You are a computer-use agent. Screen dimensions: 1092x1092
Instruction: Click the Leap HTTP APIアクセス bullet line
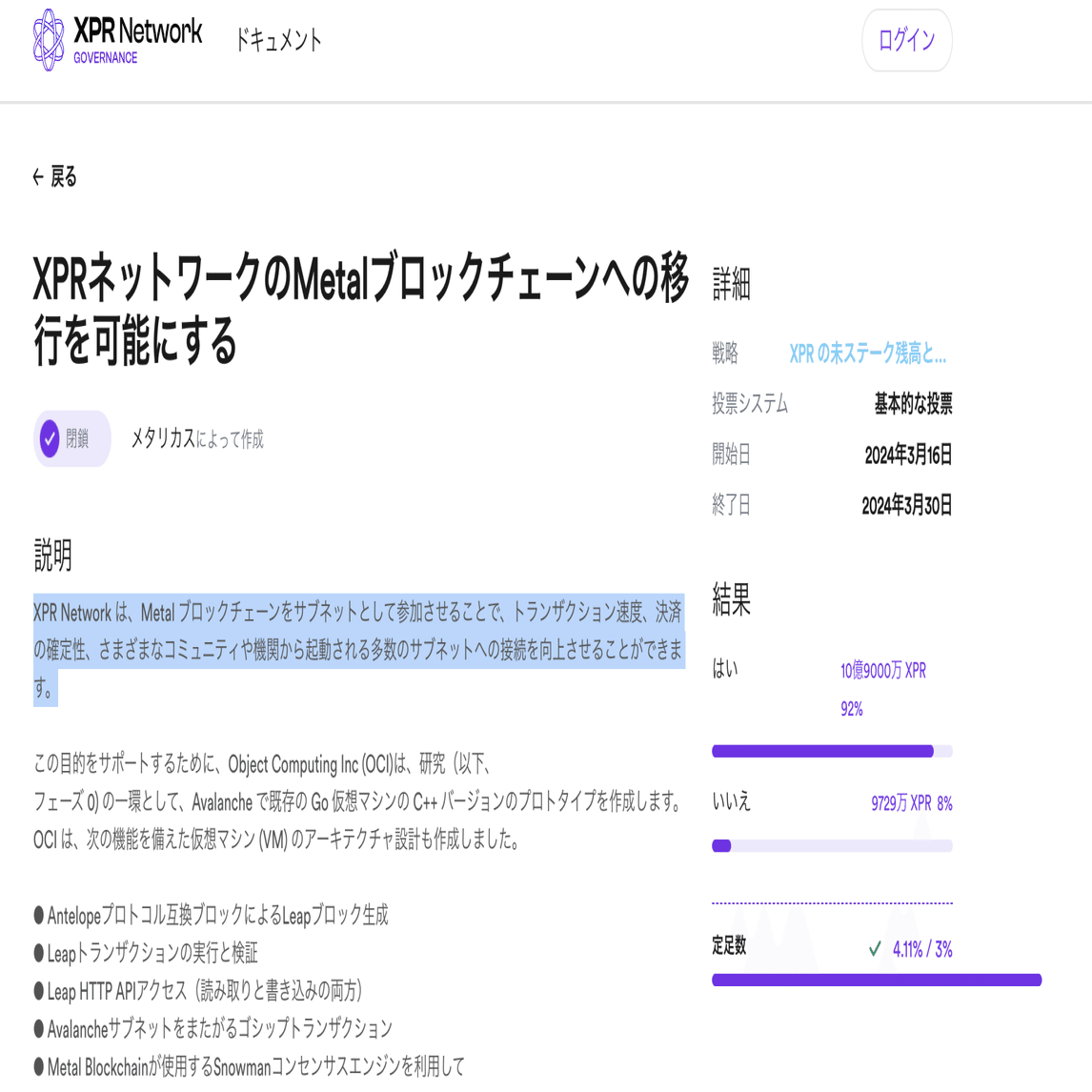tap(198, 990)
